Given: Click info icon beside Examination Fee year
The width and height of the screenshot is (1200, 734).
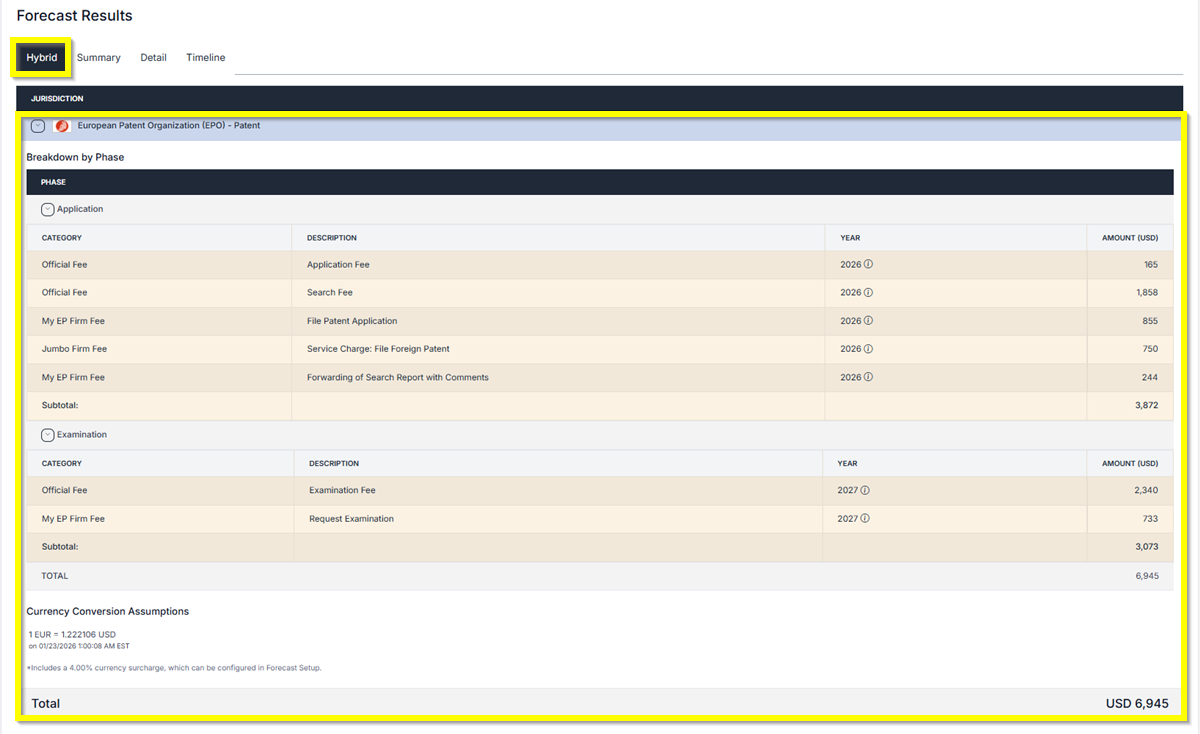Looking at the screenshot, I should (x=865, y=491).
